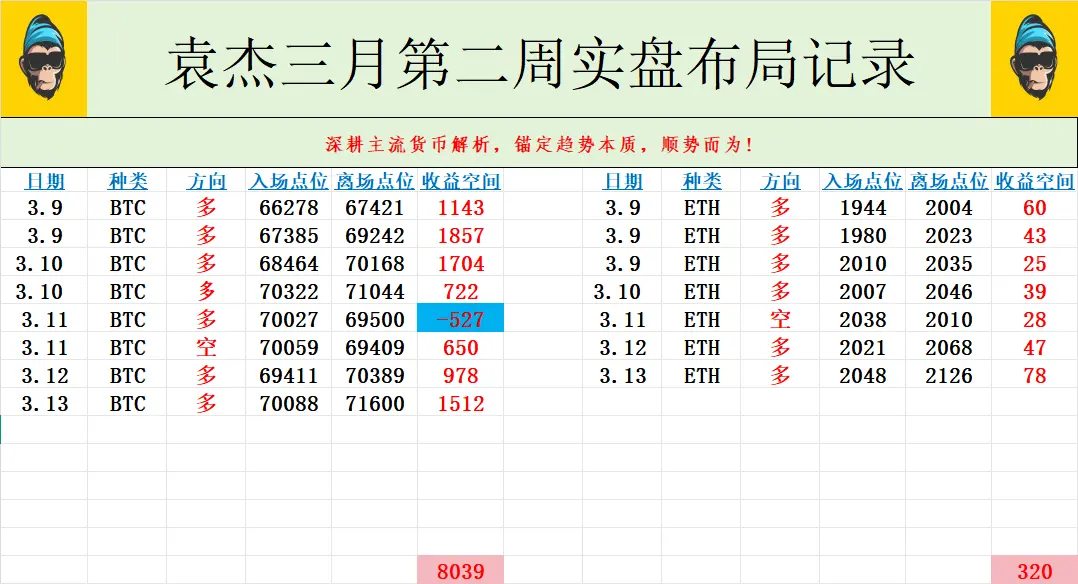Select the red subtitle 深耕主流货币解析

pos(407,144)
